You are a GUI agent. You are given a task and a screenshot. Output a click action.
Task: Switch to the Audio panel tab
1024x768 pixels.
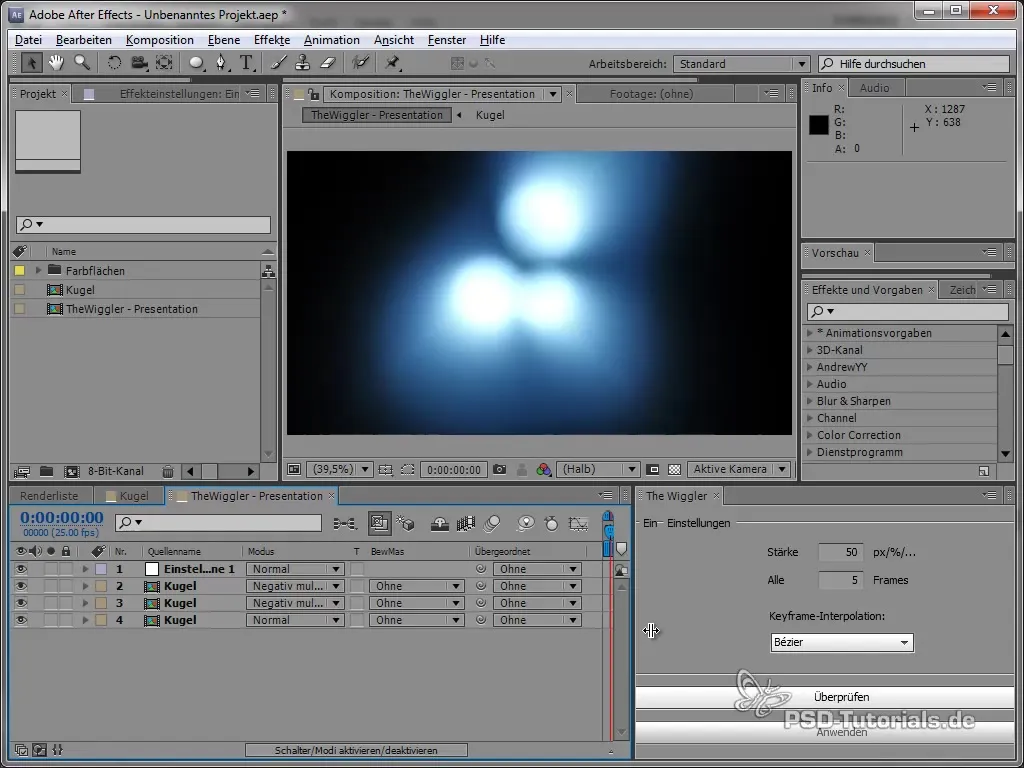[874, 88]
